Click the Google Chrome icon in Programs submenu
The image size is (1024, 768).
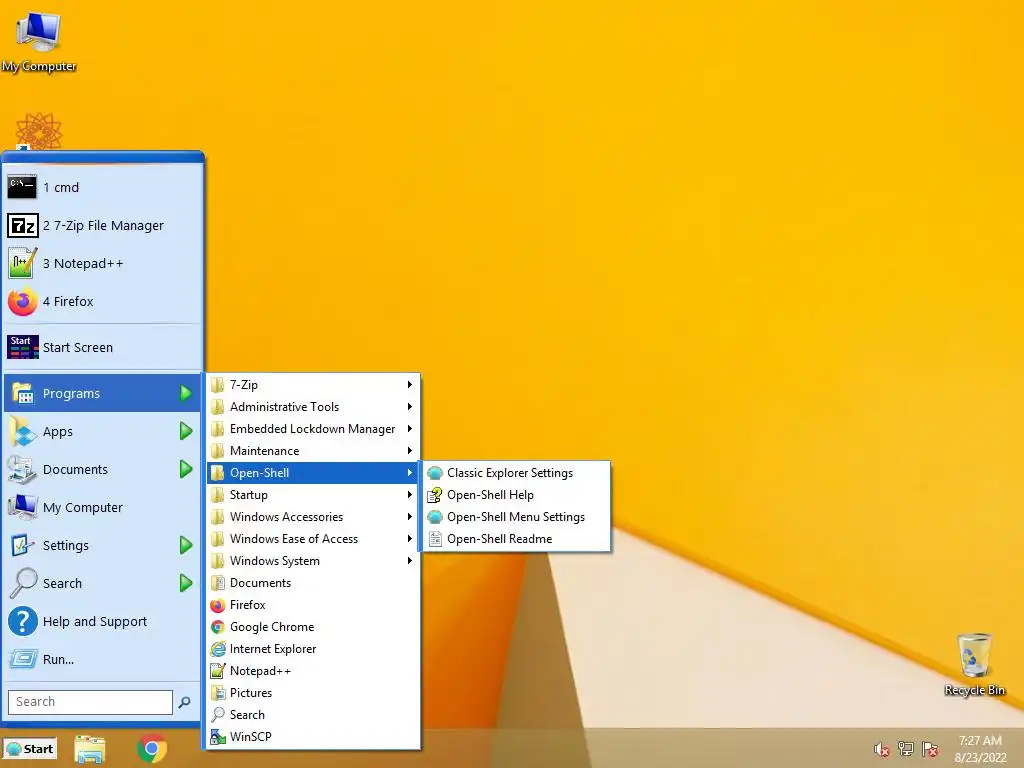(217, 627)
